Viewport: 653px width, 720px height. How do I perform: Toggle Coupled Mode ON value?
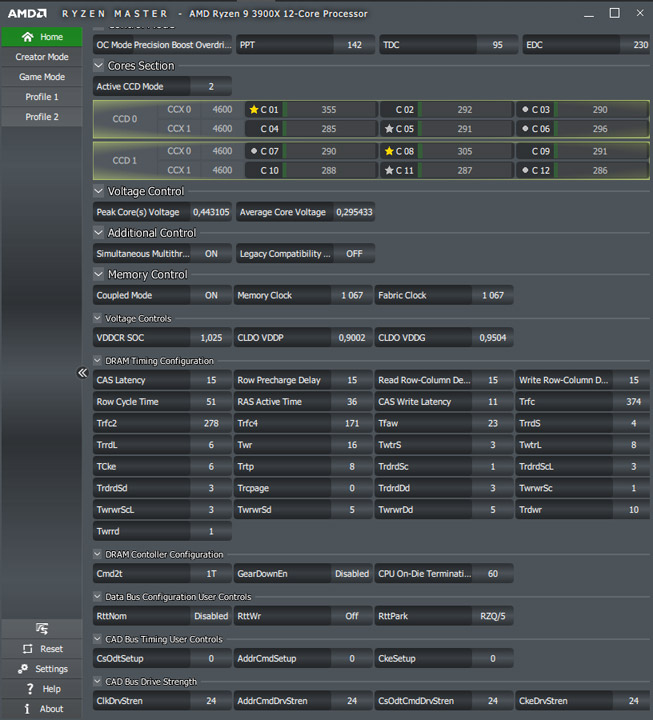click(x=211, y=295)
